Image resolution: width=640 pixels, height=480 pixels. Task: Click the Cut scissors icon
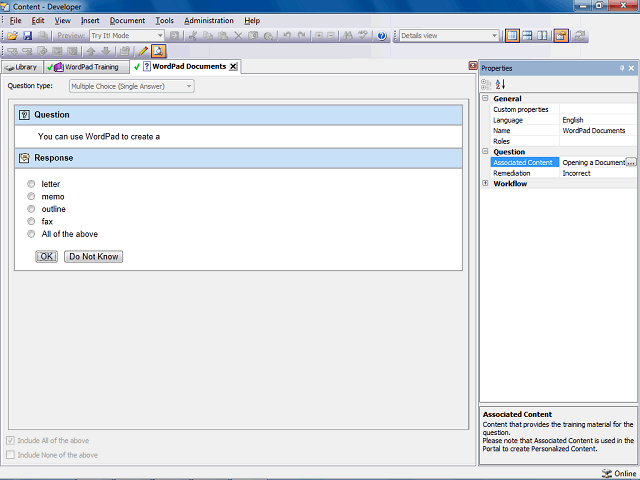[x=193, y=36]
